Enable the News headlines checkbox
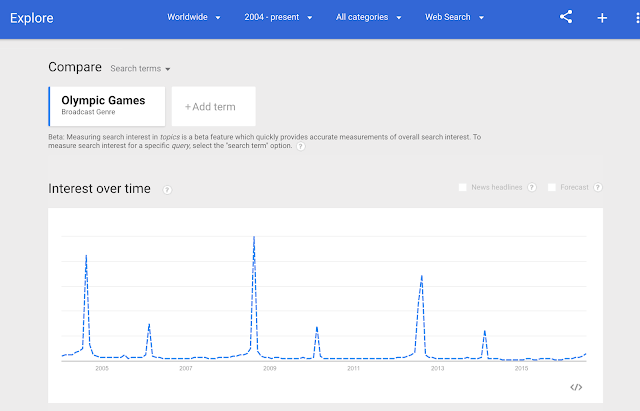This screenshot has width=640, height=411. [462, 187]
